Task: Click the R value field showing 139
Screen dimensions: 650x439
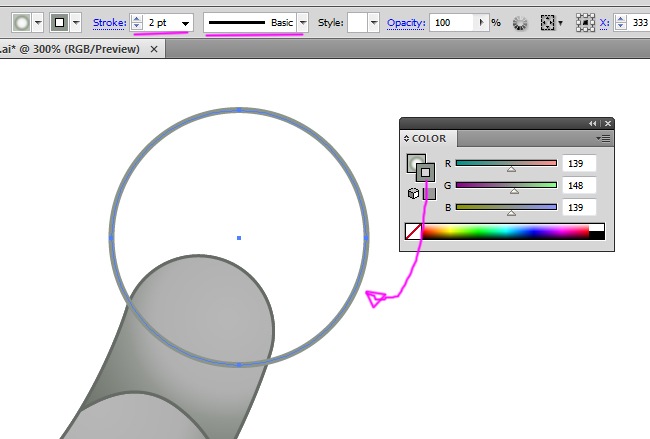Action: pos(579,163)
